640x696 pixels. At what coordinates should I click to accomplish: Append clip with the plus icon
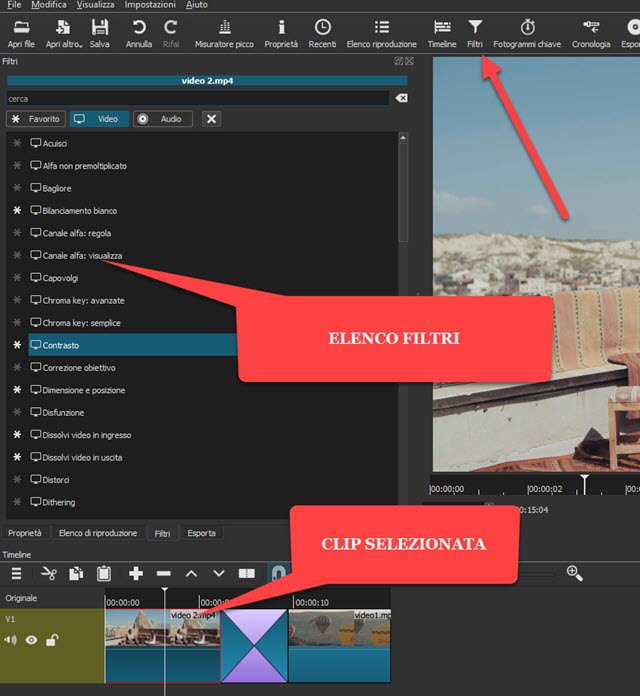[136, 573]
